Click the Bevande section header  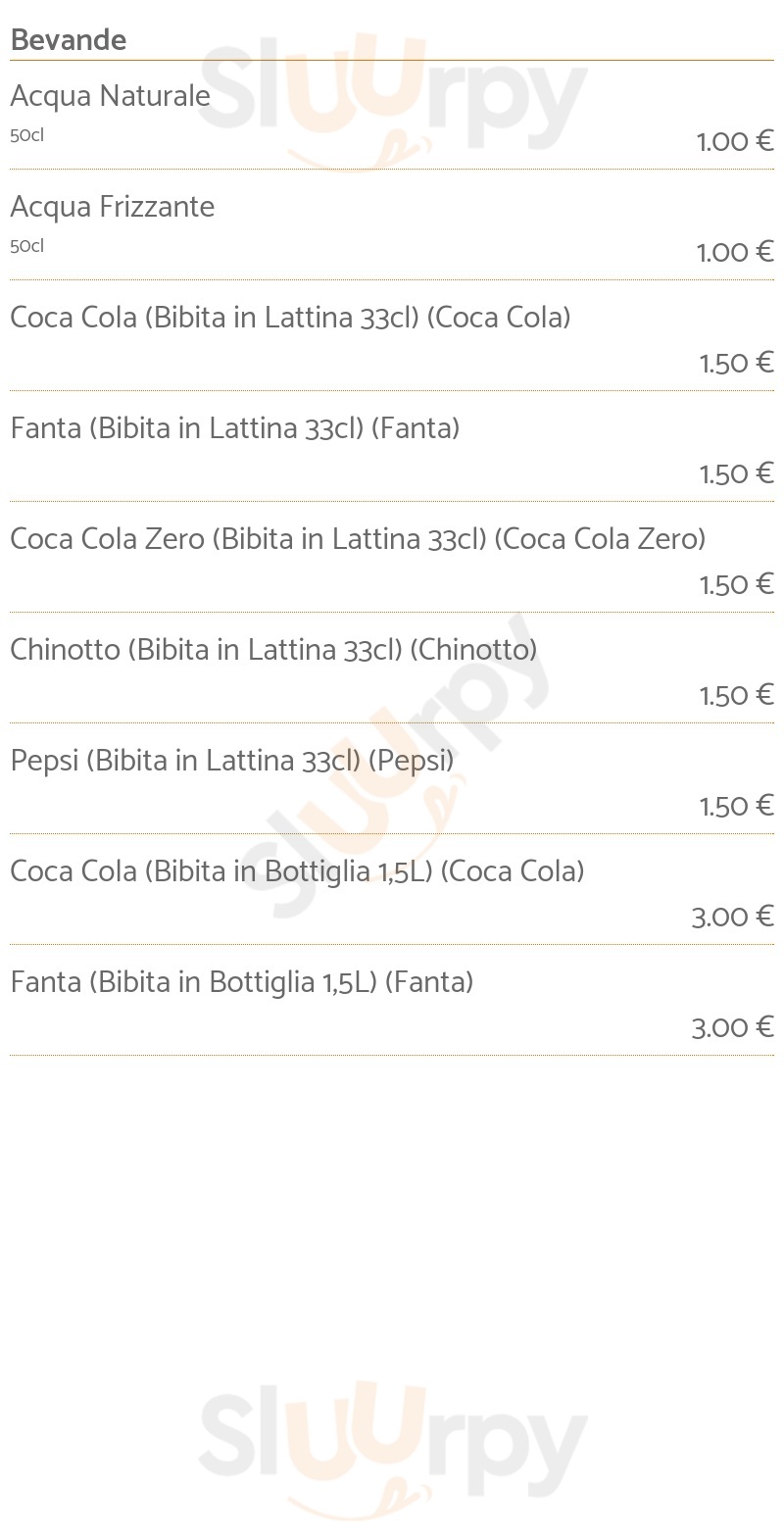pyautogui.click(x=69, y=40)
